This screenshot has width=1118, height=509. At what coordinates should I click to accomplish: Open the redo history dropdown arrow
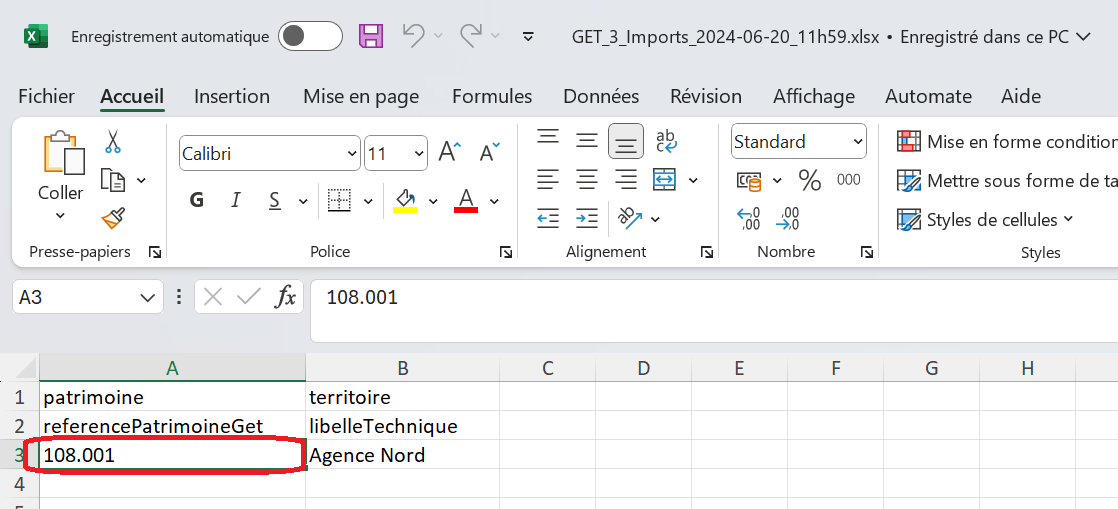pyautogui.click(x=496, y=36)
